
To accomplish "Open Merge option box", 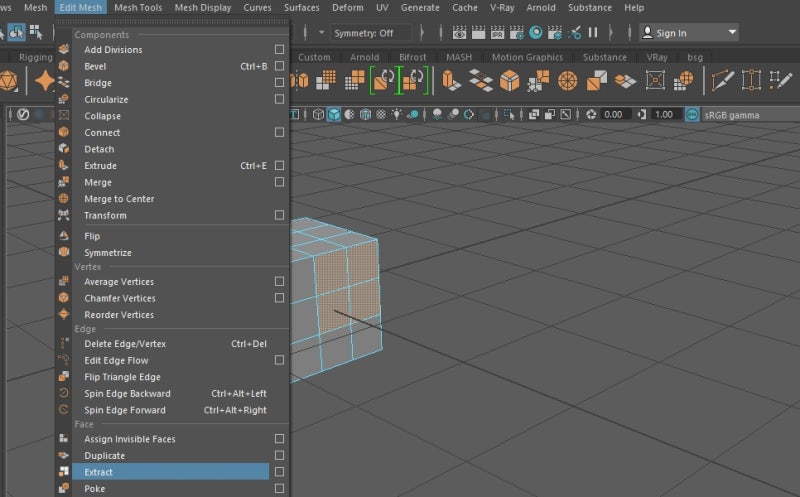I will (279, 182).
